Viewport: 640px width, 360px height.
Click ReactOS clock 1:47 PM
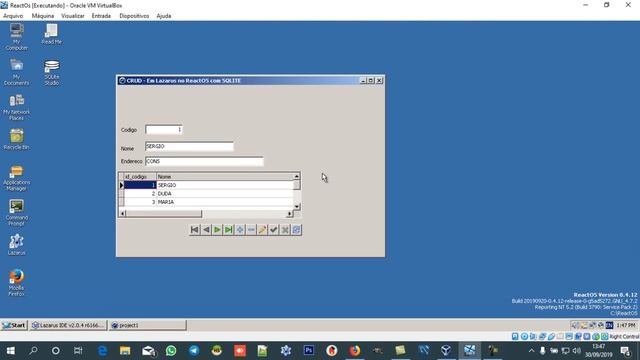coord(626,325)
